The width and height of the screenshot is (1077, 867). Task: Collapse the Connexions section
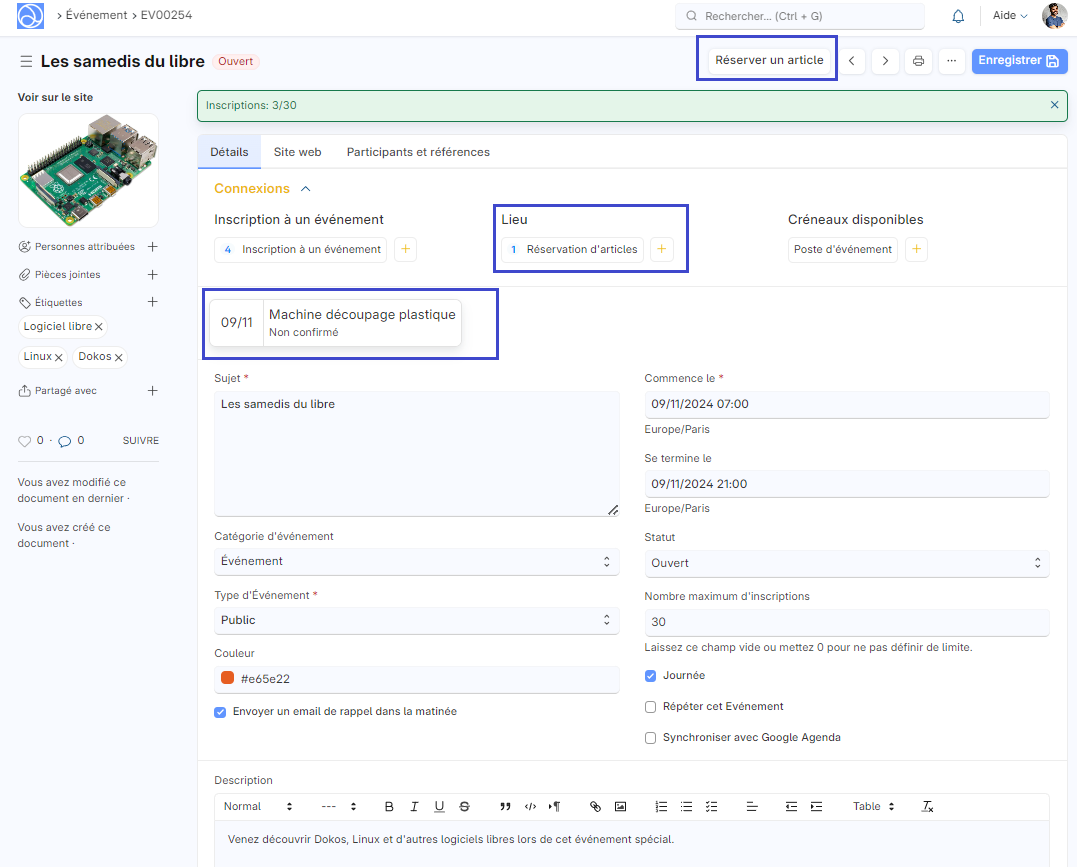click(x=306, y=189)
